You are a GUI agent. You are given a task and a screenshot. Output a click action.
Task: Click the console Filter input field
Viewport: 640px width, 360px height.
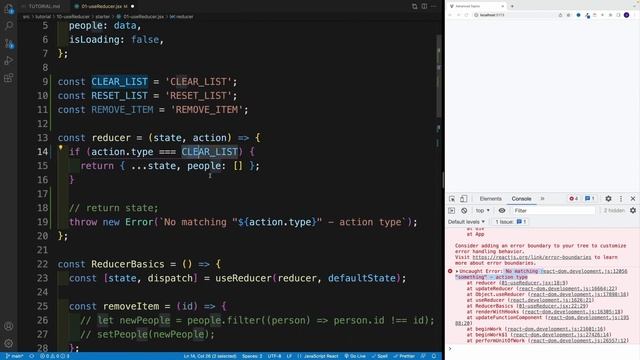553,211
